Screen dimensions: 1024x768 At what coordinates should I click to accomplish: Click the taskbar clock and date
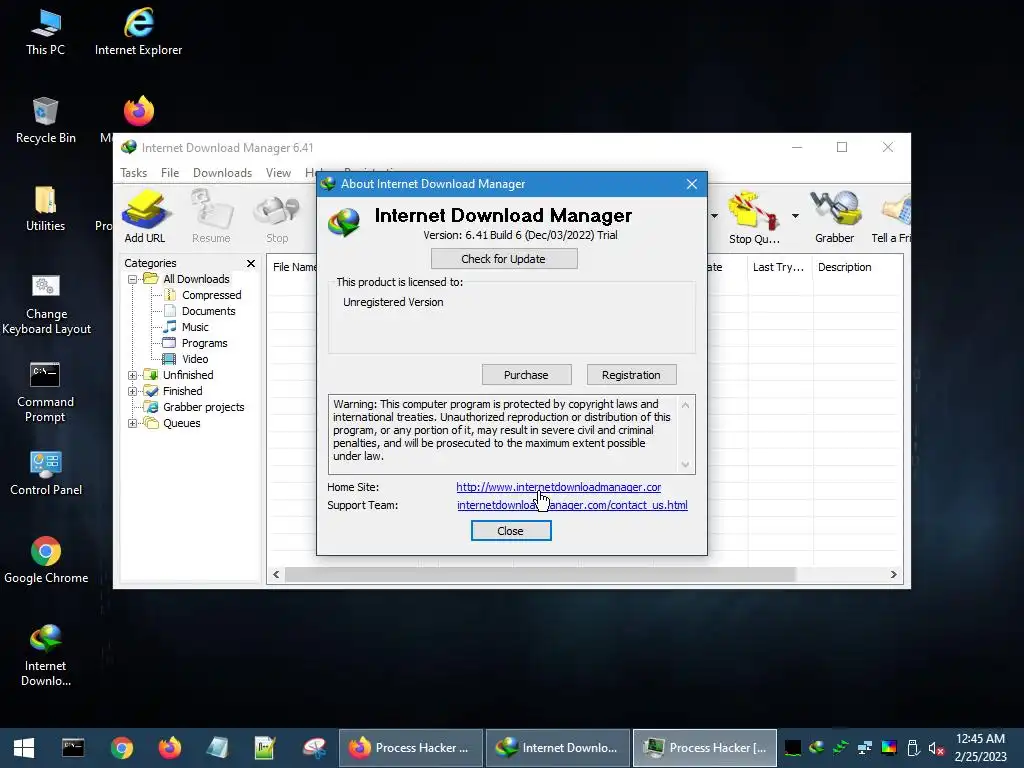(981, 748)
